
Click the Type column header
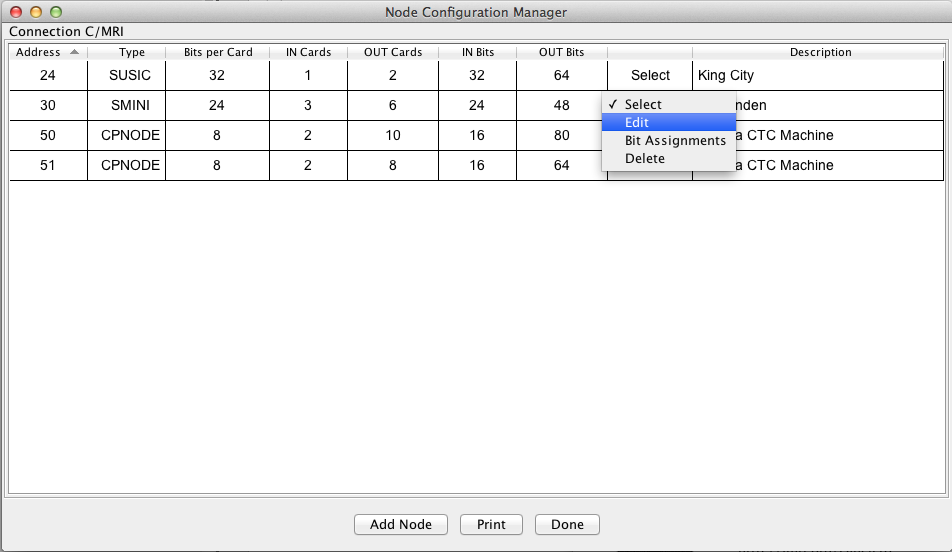131,52
